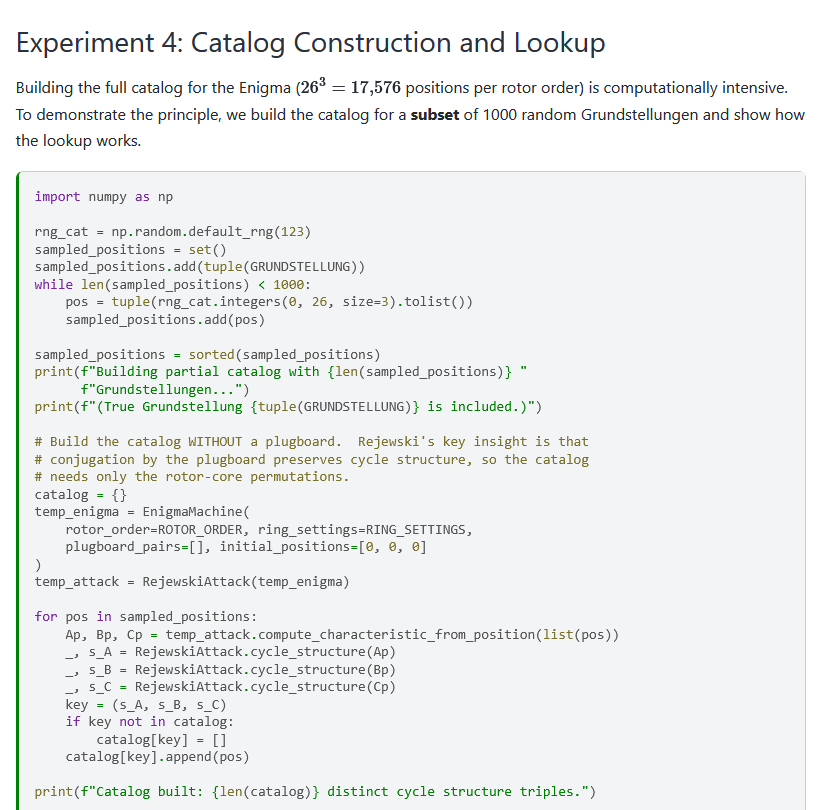Click the green left border of the code cell
Viewport: 818px width, 810px height.
(x=18, y=490)
